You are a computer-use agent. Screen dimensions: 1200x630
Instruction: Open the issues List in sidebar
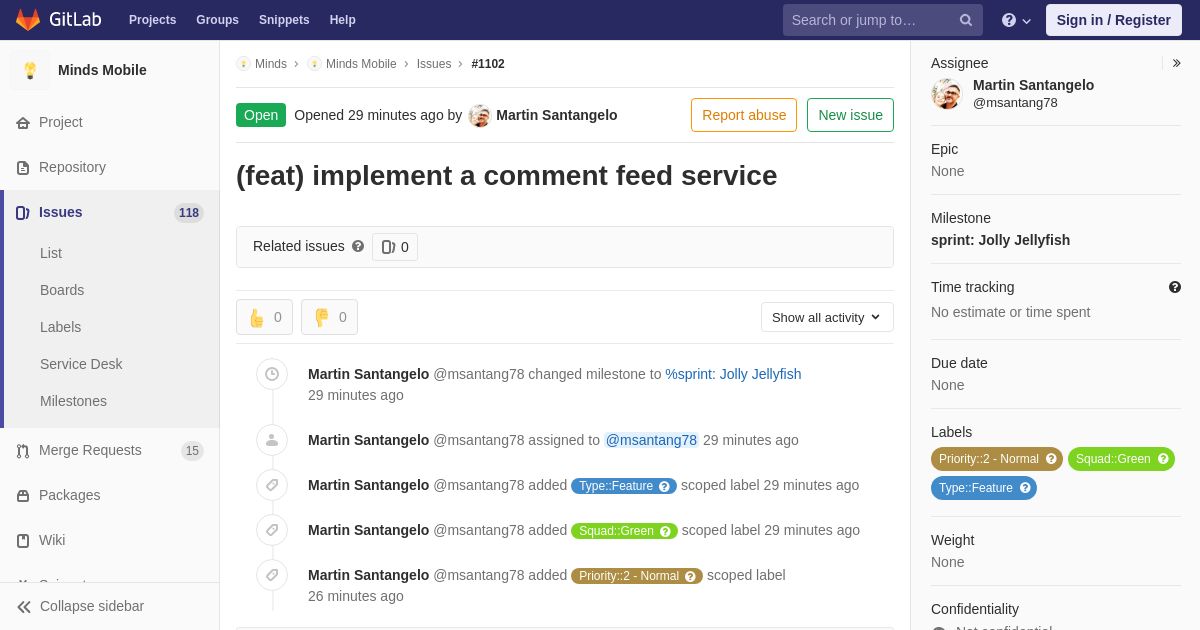(51, 253)
